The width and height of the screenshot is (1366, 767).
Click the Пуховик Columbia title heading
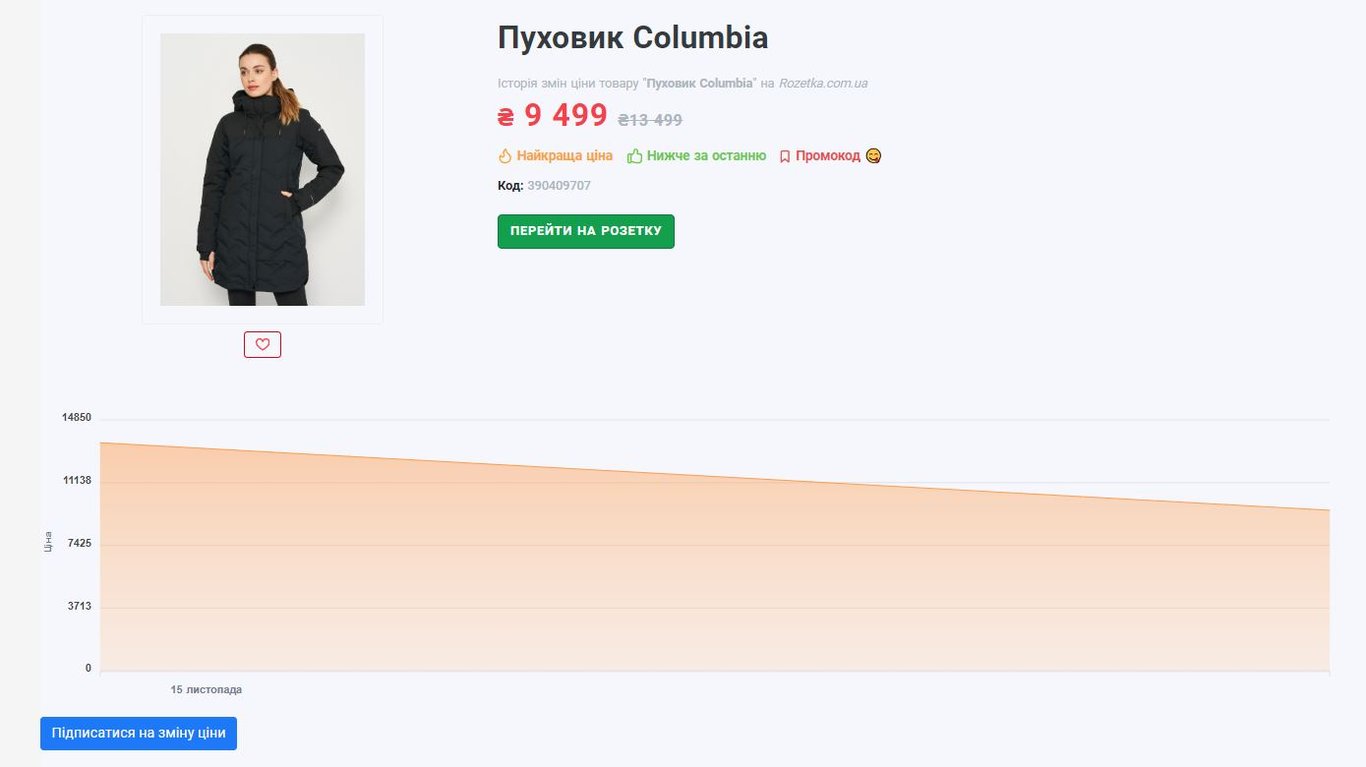632,38
